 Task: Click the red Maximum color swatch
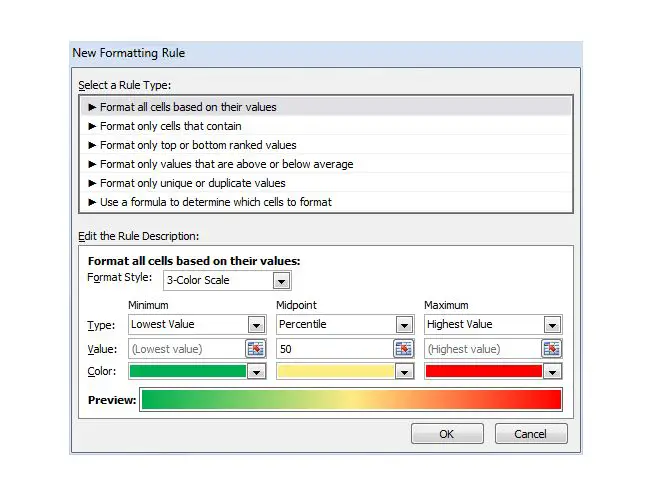[x=484, y=371]
